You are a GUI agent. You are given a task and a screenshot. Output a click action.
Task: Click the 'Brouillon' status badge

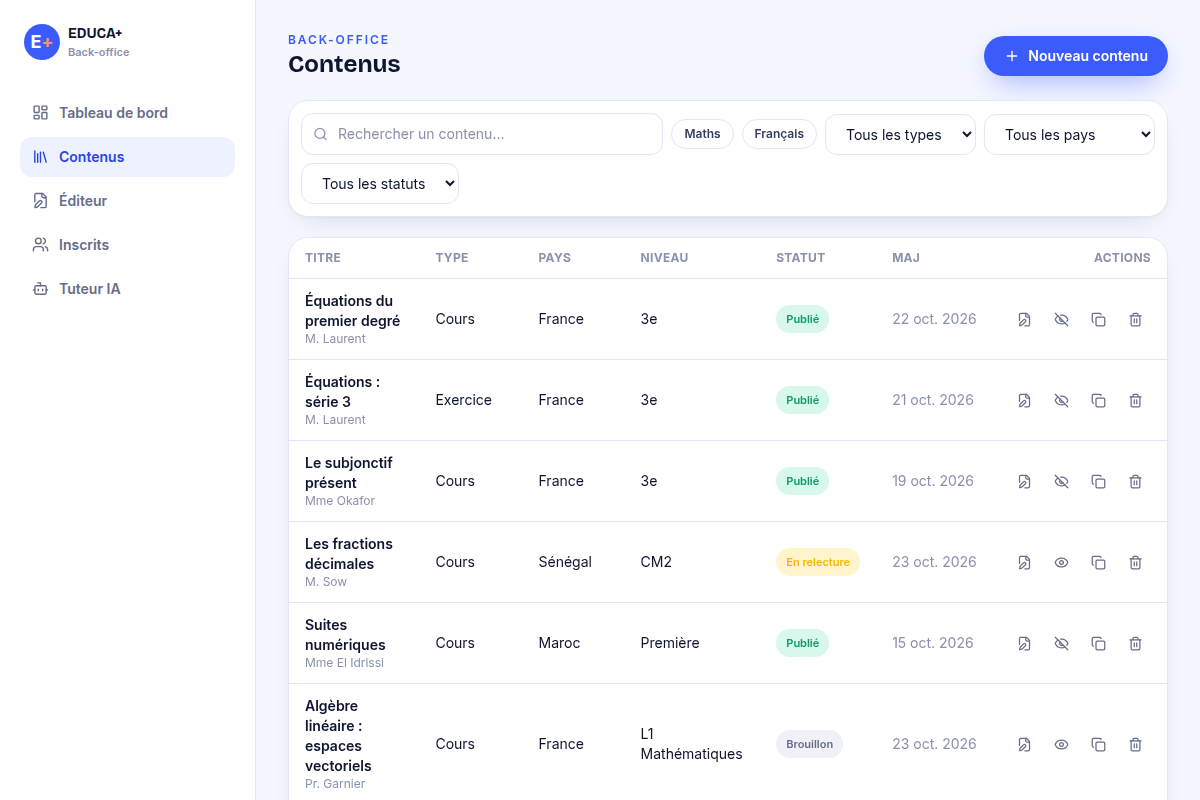pos(810,744)
